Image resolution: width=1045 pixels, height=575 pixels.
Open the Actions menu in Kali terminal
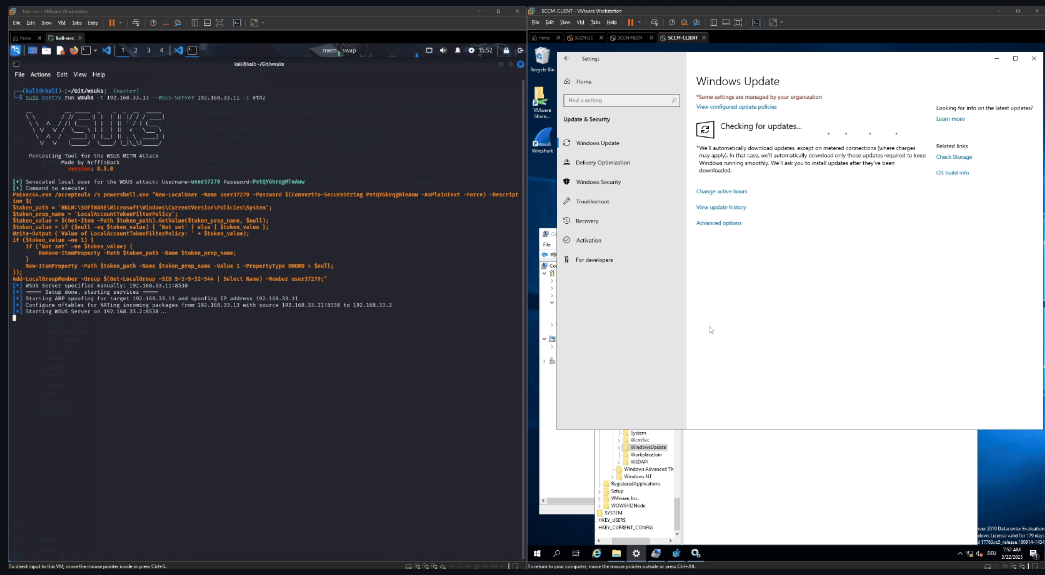coord(40,75)
